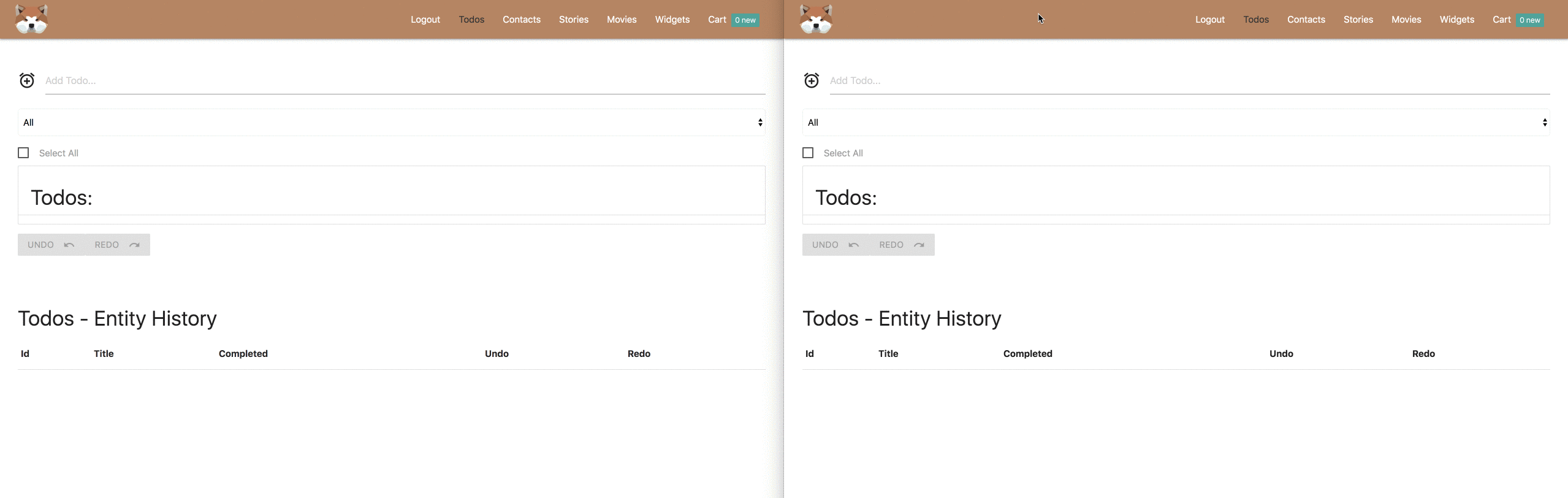Click the Todos - Entity History heading, right window
The width and height of the screenshot is (1568, 498).
pos(902,318)
